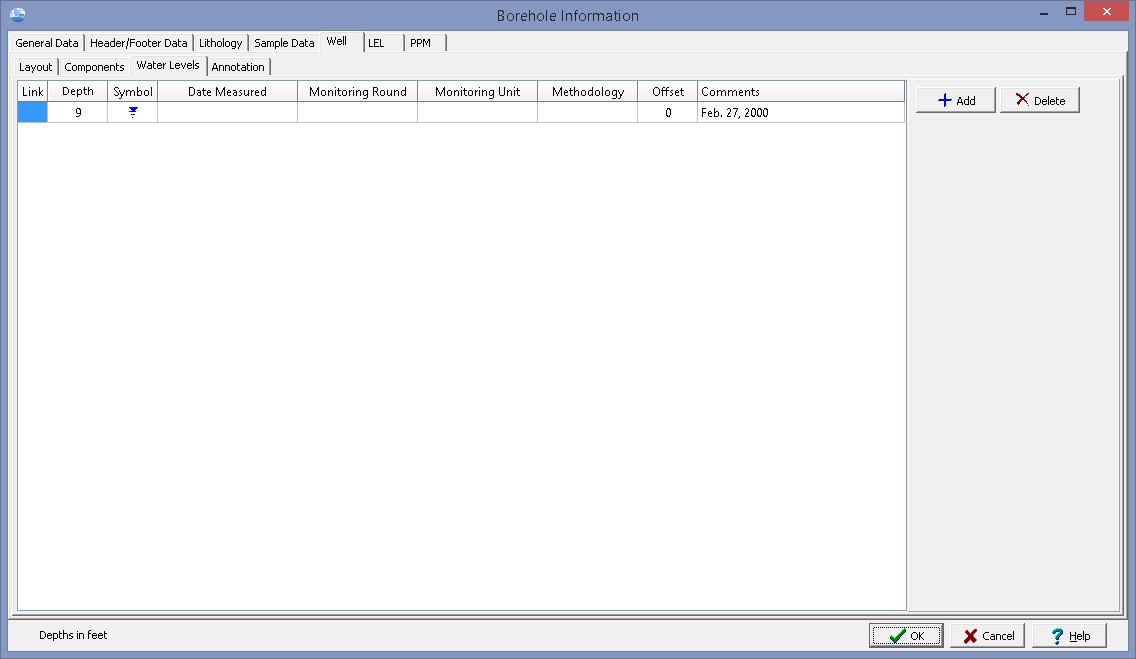Switch to the General Data tab
Screen dimensions: 1136x659
click(47, 43)
